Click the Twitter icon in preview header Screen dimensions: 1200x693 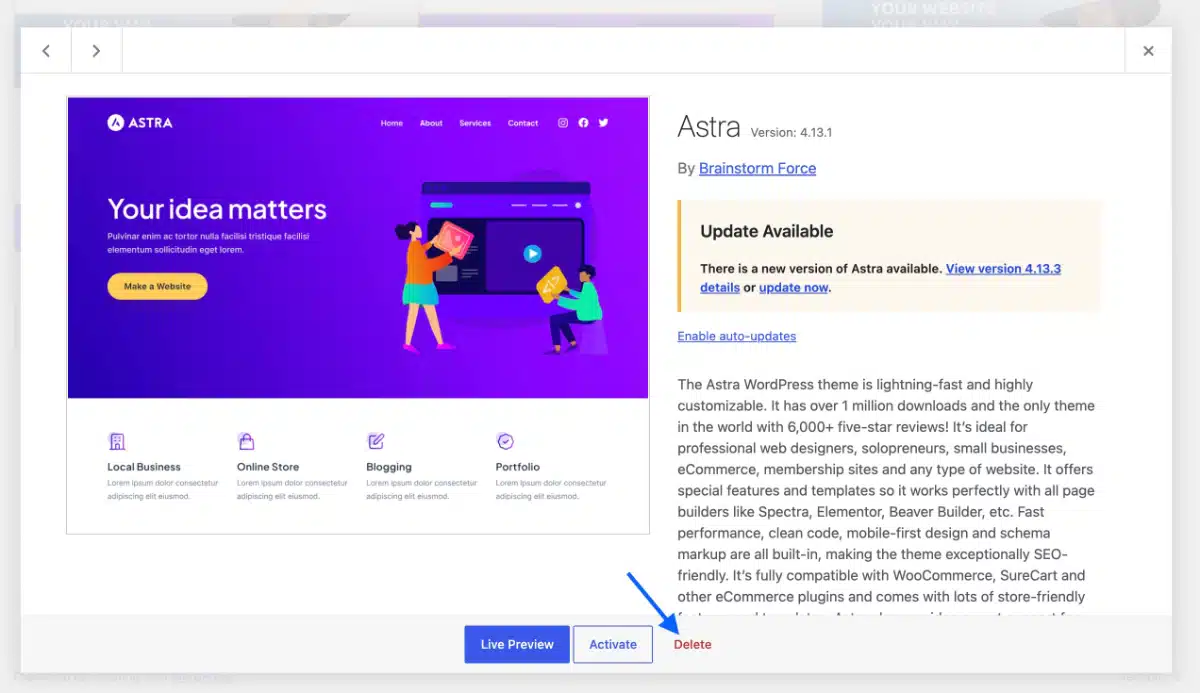(x=603, y=123)
